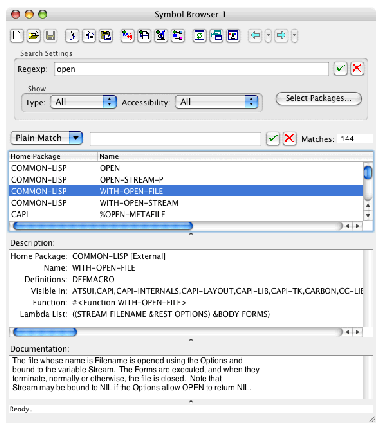Viewport: 384px width, 431px height.
Task: Open the Type dropdown showing All
Action: (83, 102)
